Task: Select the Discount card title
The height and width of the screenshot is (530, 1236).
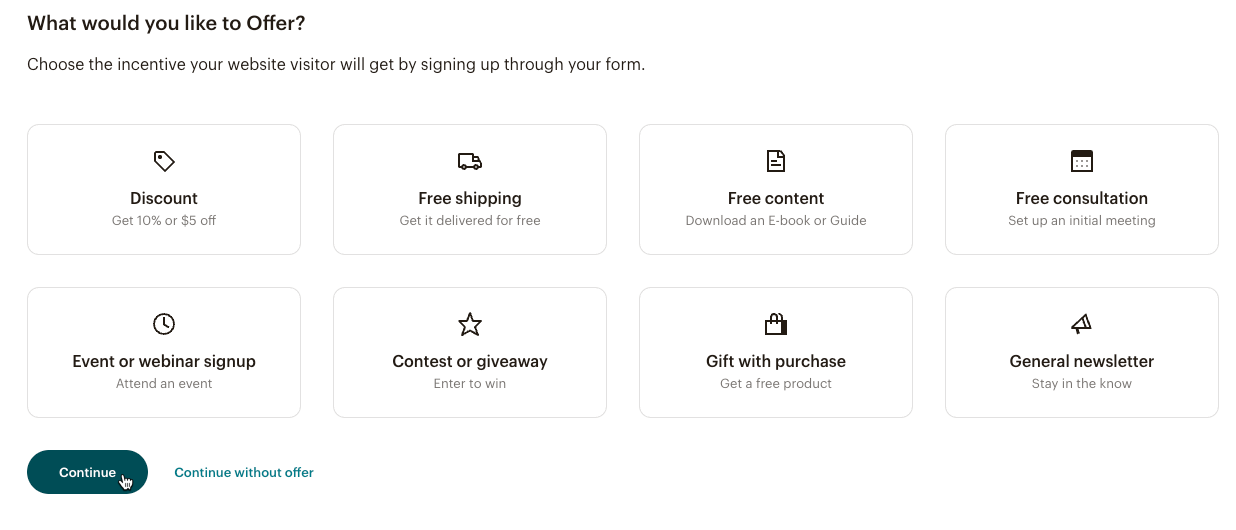Action: coord(164,198)
